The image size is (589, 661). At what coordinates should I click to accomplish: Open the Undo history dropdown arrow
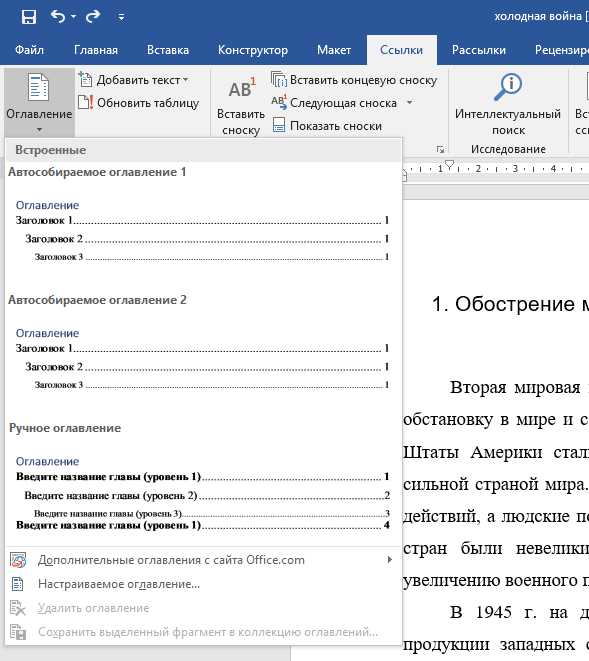(x=73, y=17)
